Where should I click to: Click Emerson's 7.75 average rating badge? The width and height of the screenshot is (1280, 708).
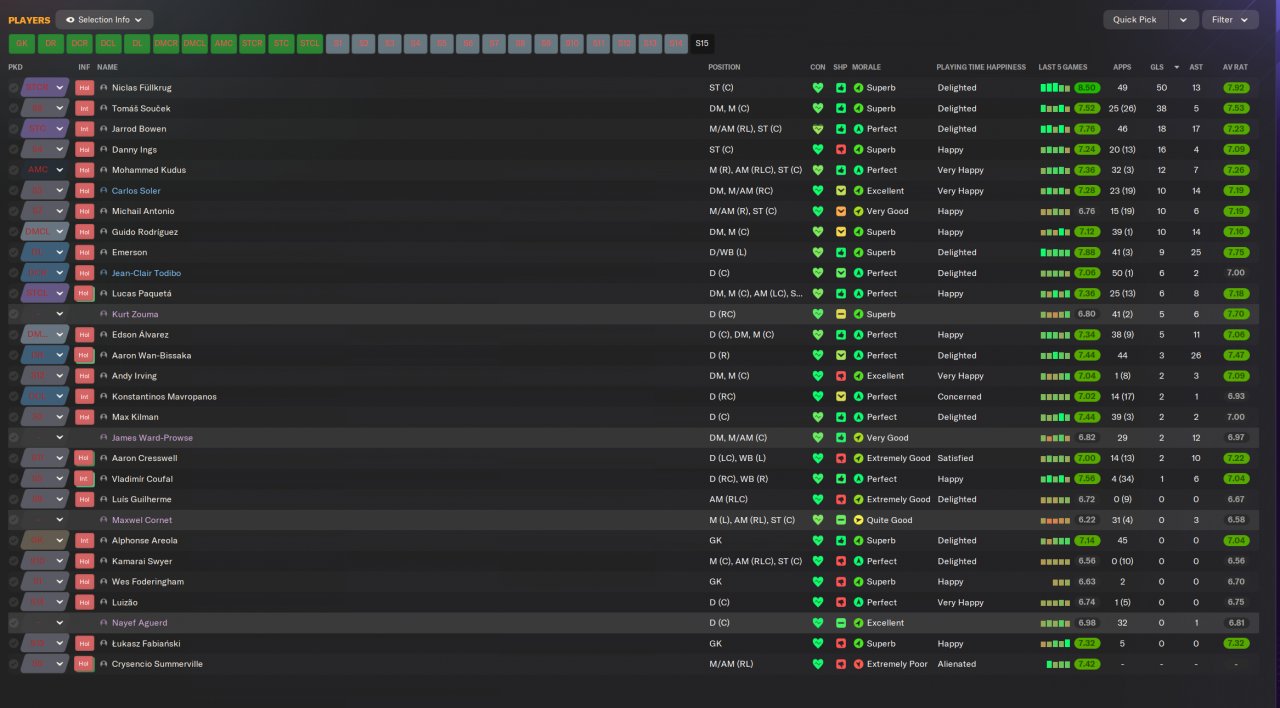click(1235, 252)
